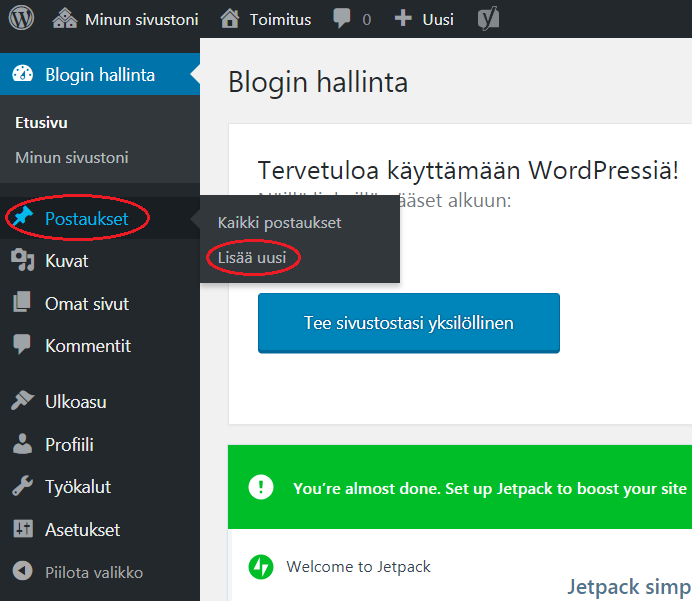Click the WordPress logo icon
This screenshot has width=692, height=601.
(x=21, y=19)
